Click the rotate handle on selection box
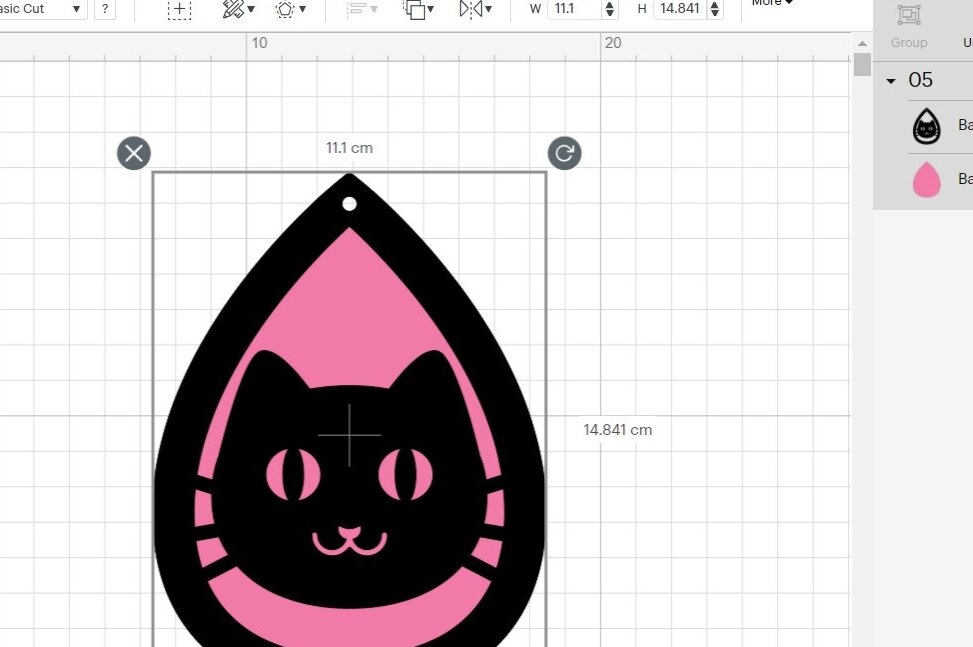 click(x=564, y=153)
